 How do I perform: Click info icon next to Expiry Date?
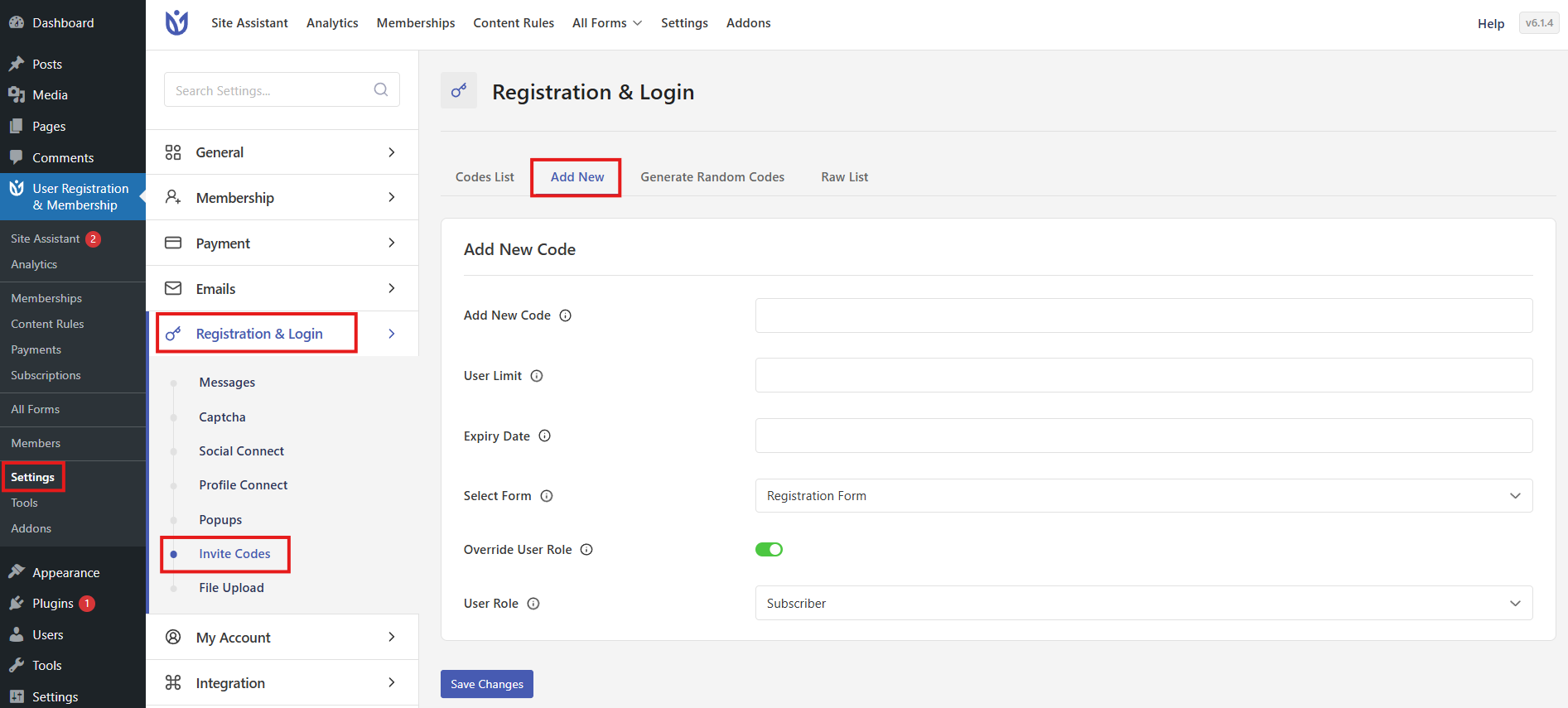click(x=545, y=436)
